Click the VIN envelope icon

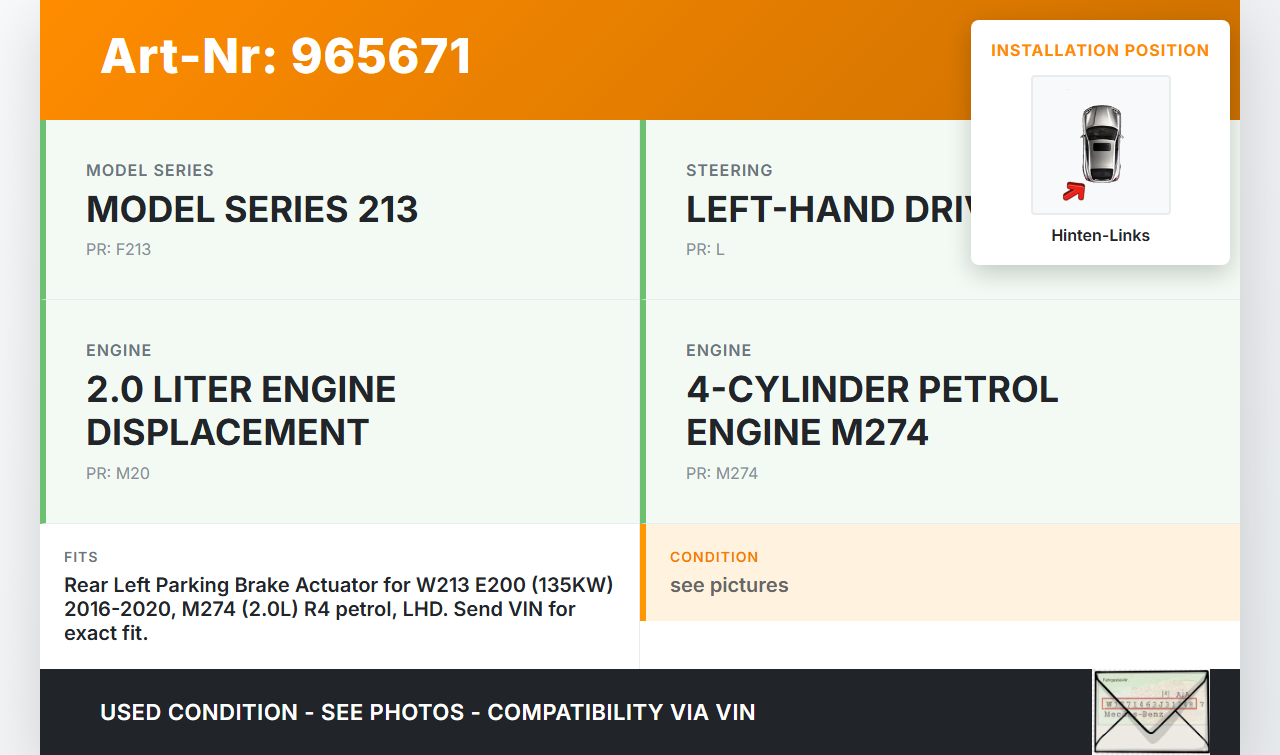1151,711
